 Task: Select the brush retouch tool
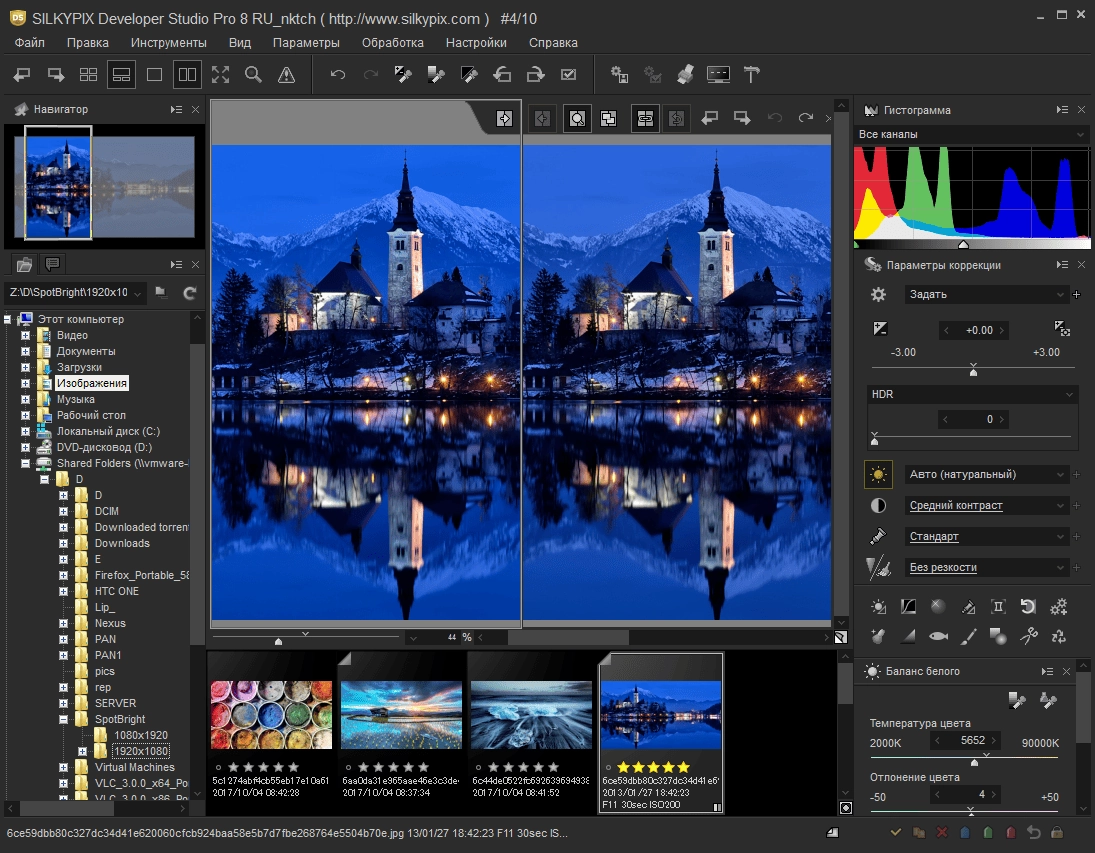click(968, 636)
